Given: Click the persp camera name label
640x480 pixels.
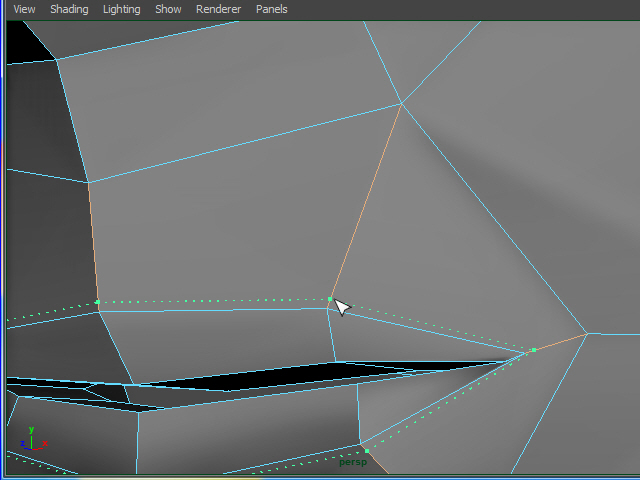Looking at the screenshot, I should tap(353, 462).
